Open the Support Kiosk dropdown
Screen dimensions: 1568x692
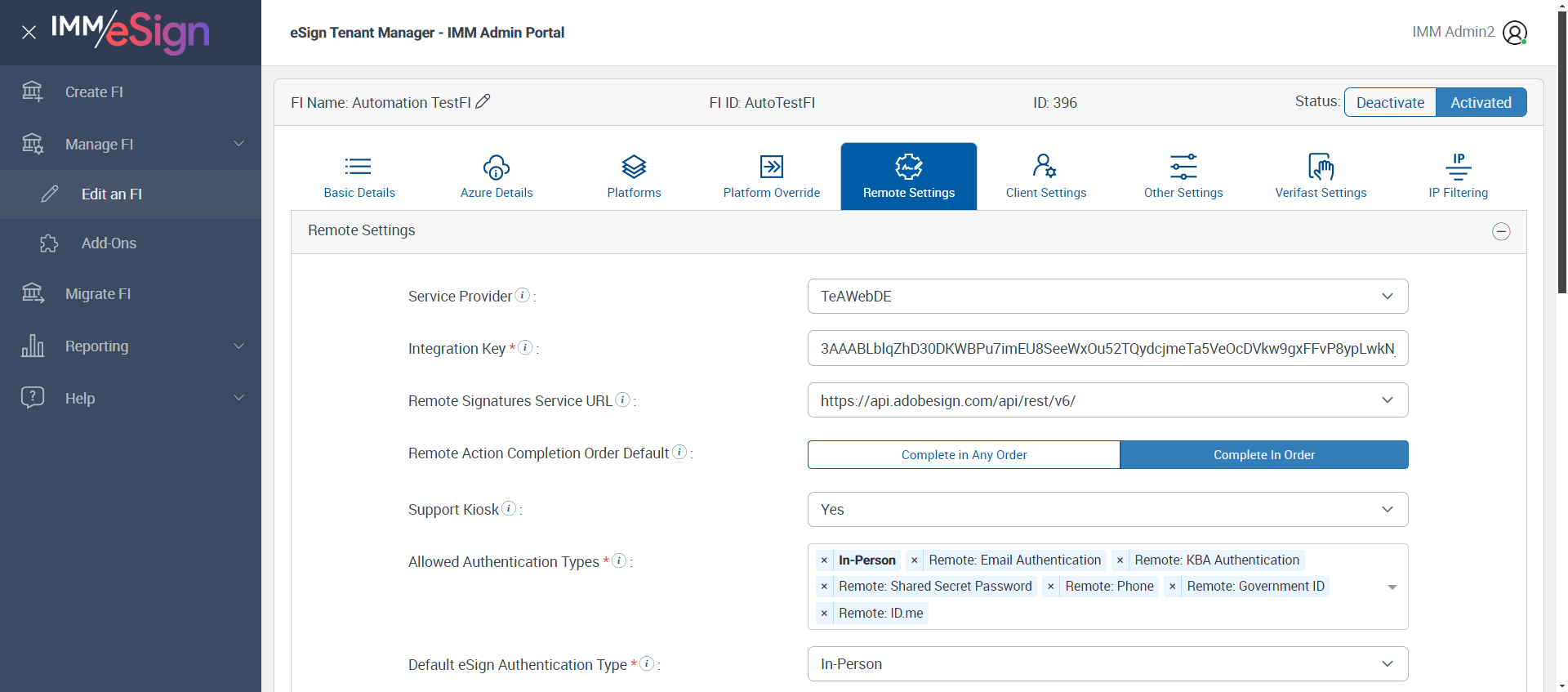1107,510
